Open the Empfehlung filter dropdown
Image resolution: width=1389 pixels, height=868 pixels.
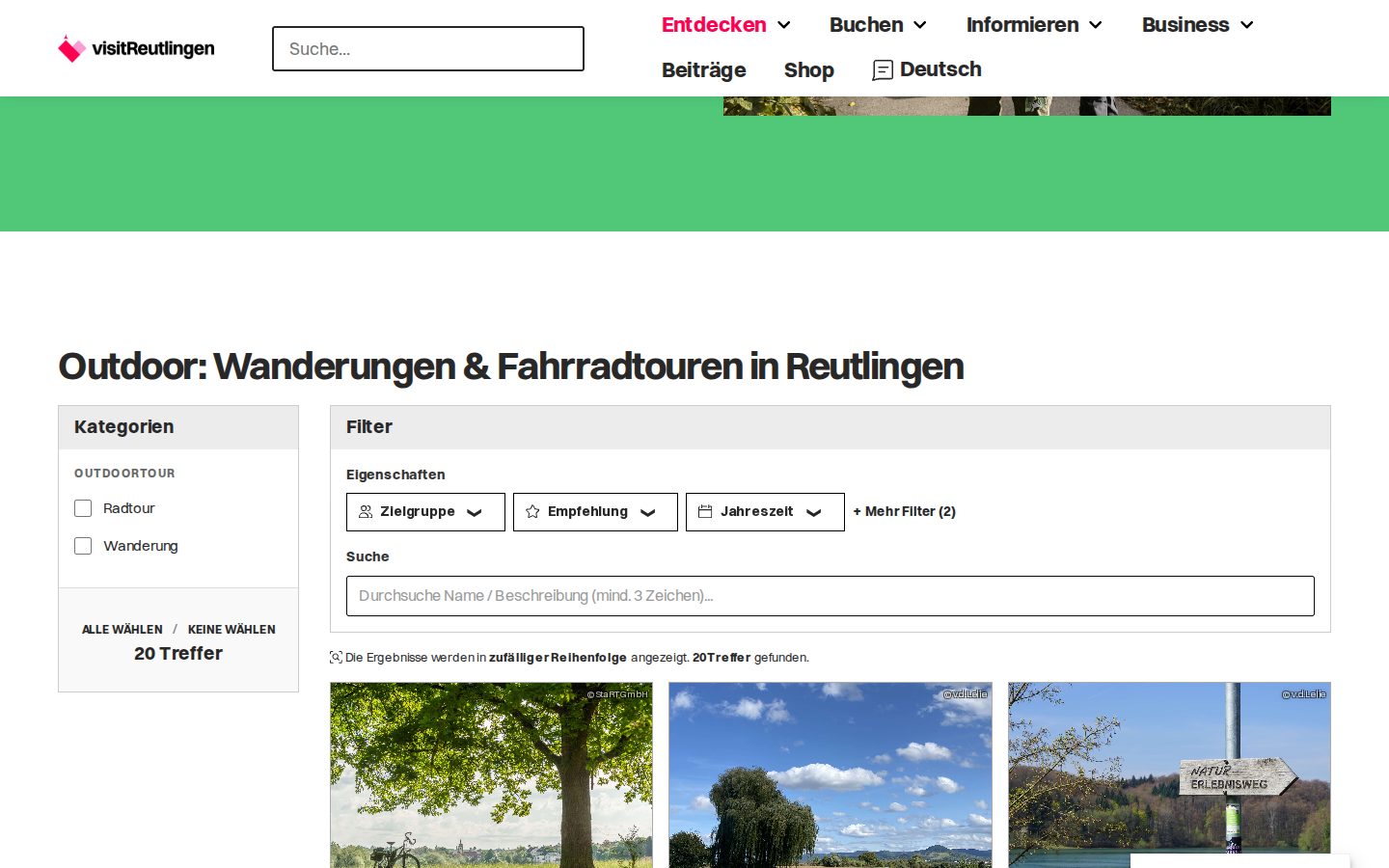point(595,512)
